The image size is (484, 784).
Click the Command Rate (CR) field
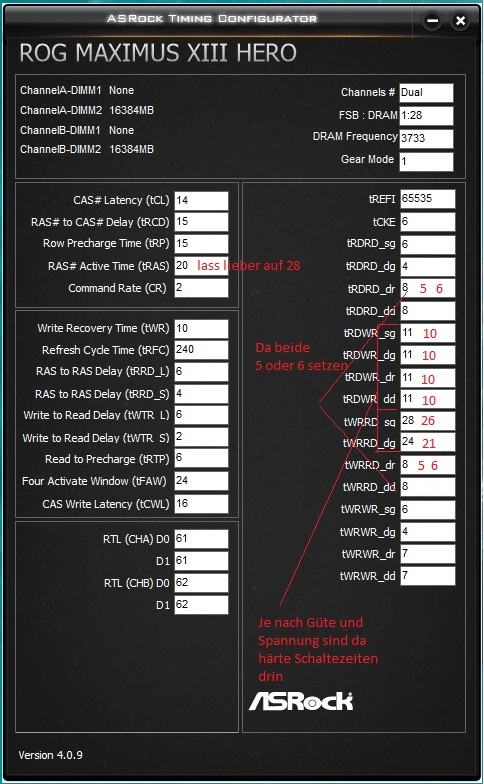[x=202, y=288]
